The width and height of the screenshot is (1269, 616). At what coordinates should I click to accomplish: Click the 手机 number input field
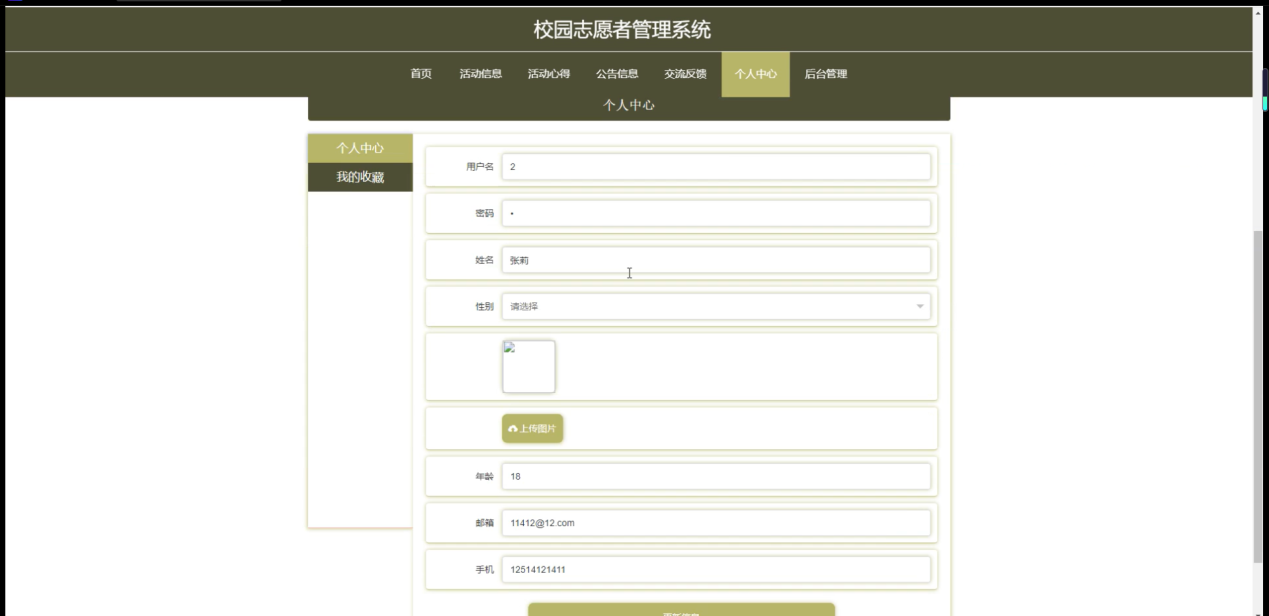[x=716, y=569]
